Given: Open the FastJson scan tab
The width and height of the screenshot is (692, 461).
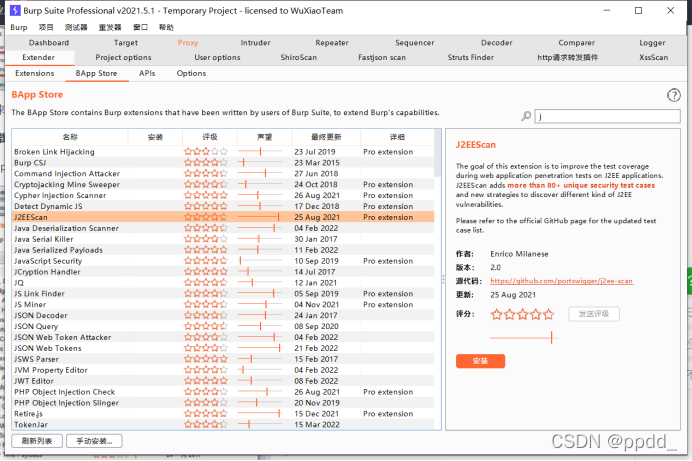Looking at the screenshot, I should coord(382,57).
